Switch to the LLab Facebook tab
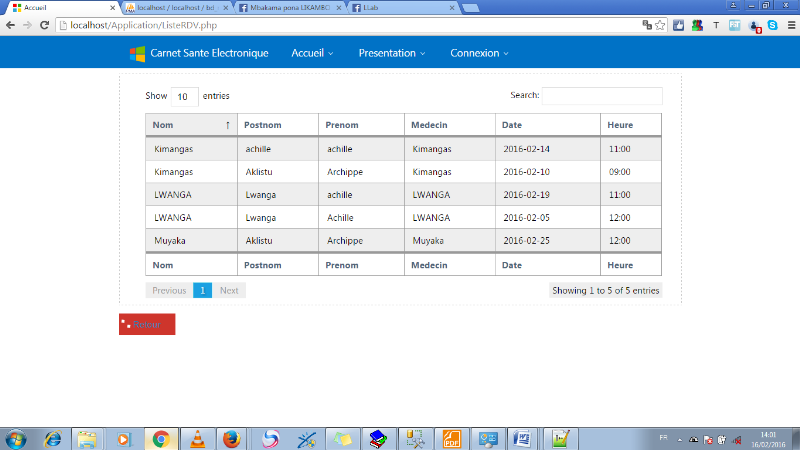This screenshot has height=450, width=800. [403, 8]
